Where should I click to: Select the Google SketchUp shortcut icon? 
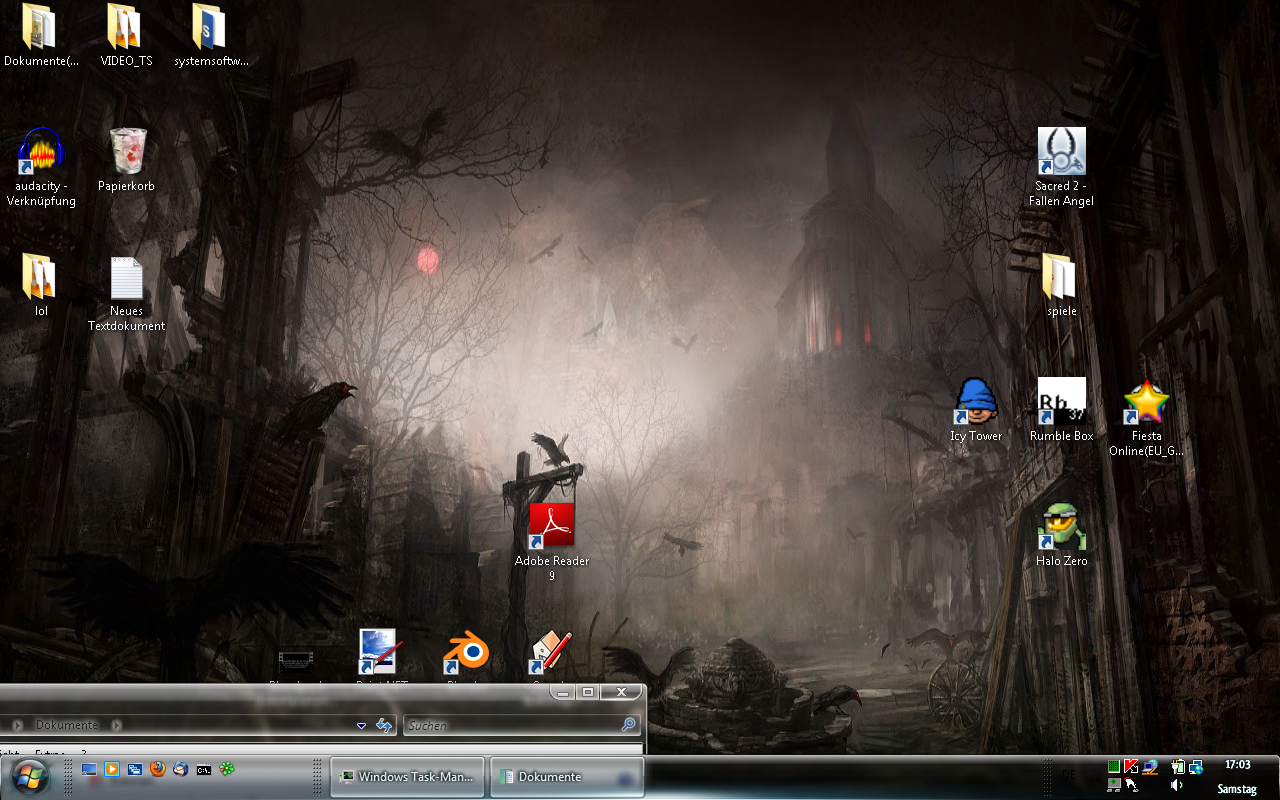pos(550,652)
